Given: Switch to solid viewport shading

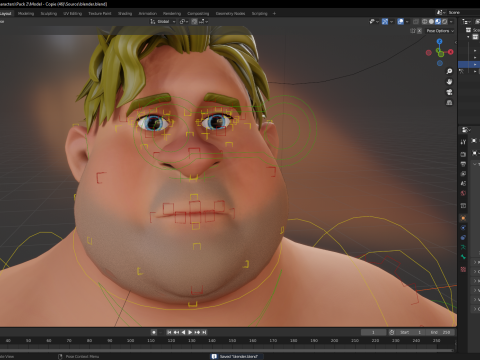Looking at the screenshot, I should 431,21.
